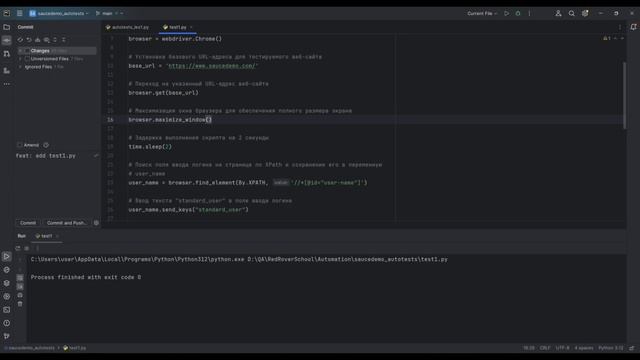
Task: Run the current file with play icon
Action: (506, 13)
